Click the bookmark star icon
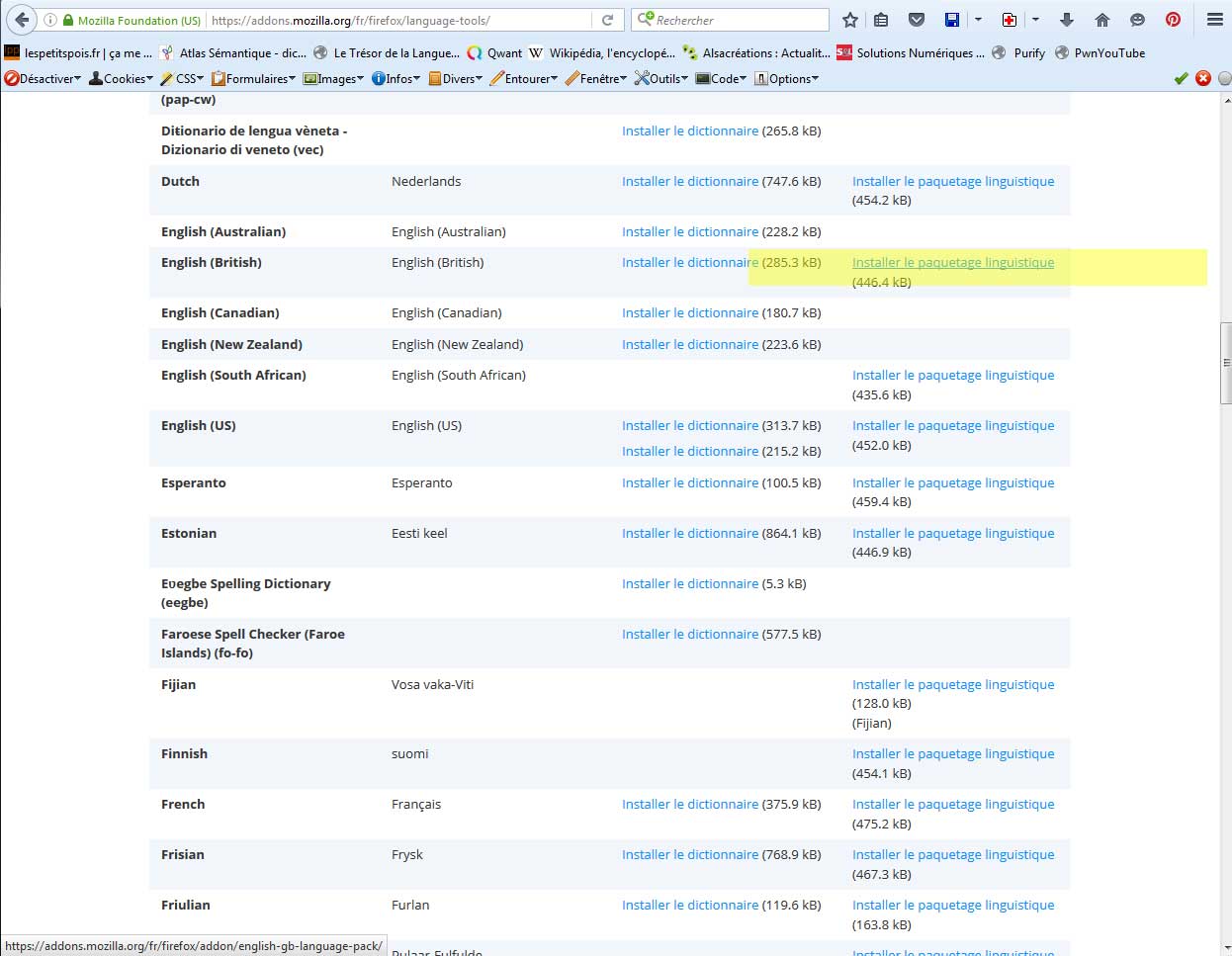This screenshot has height=956, width=1232. [x=850, y=20]
